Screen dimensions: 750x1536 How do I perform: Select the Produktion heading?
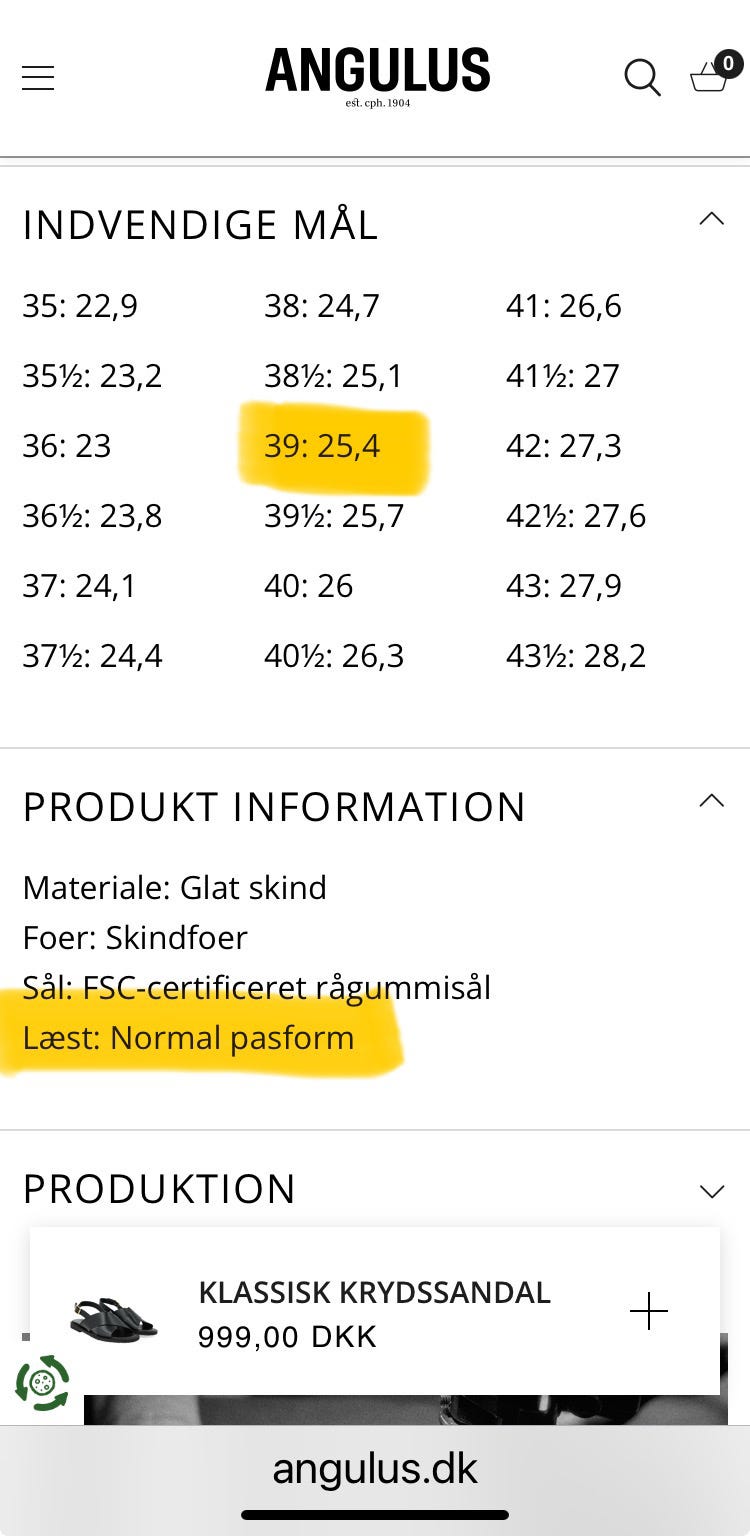(x=160, y=1189)
